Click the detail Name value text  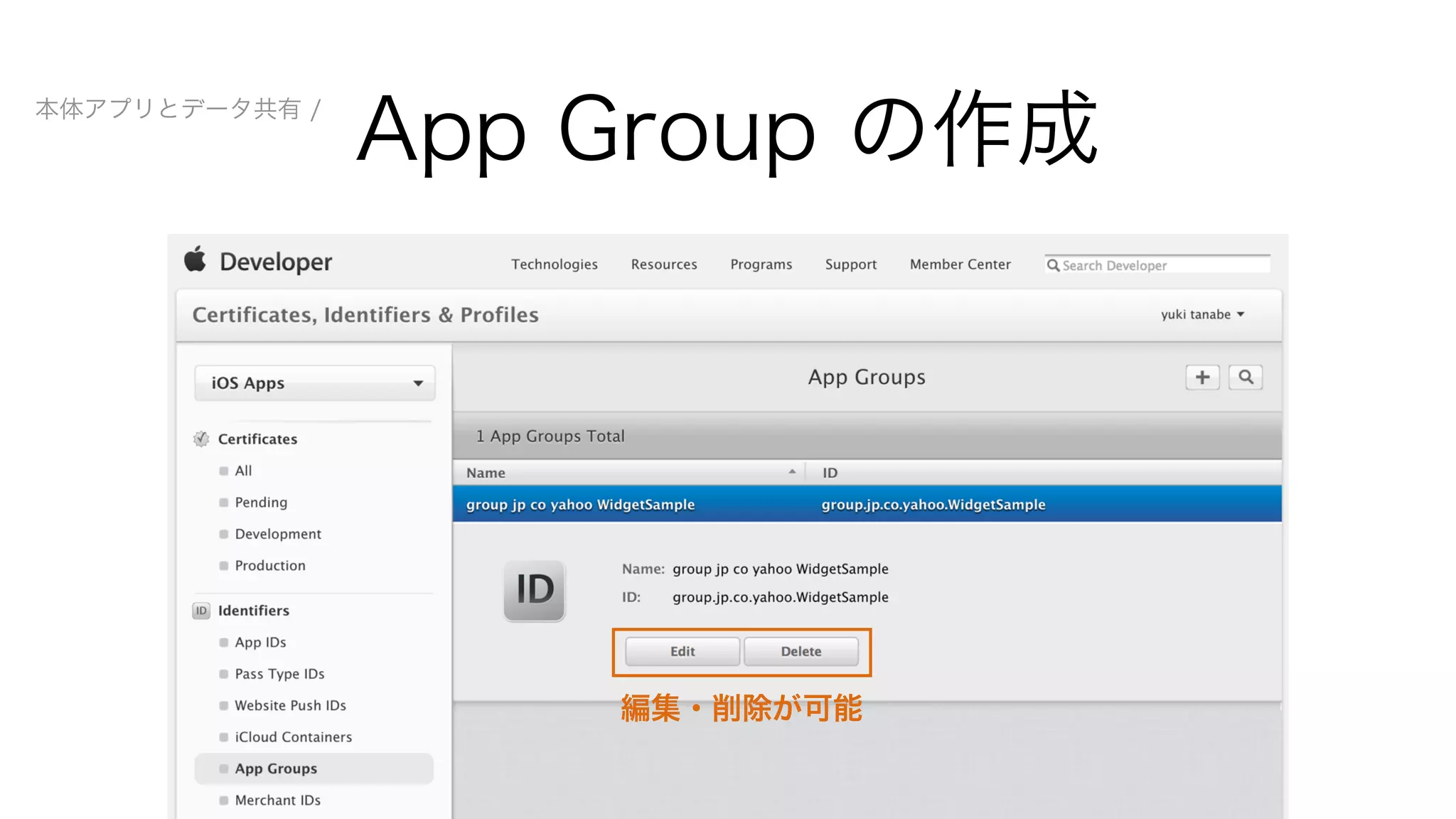[781, 569]
